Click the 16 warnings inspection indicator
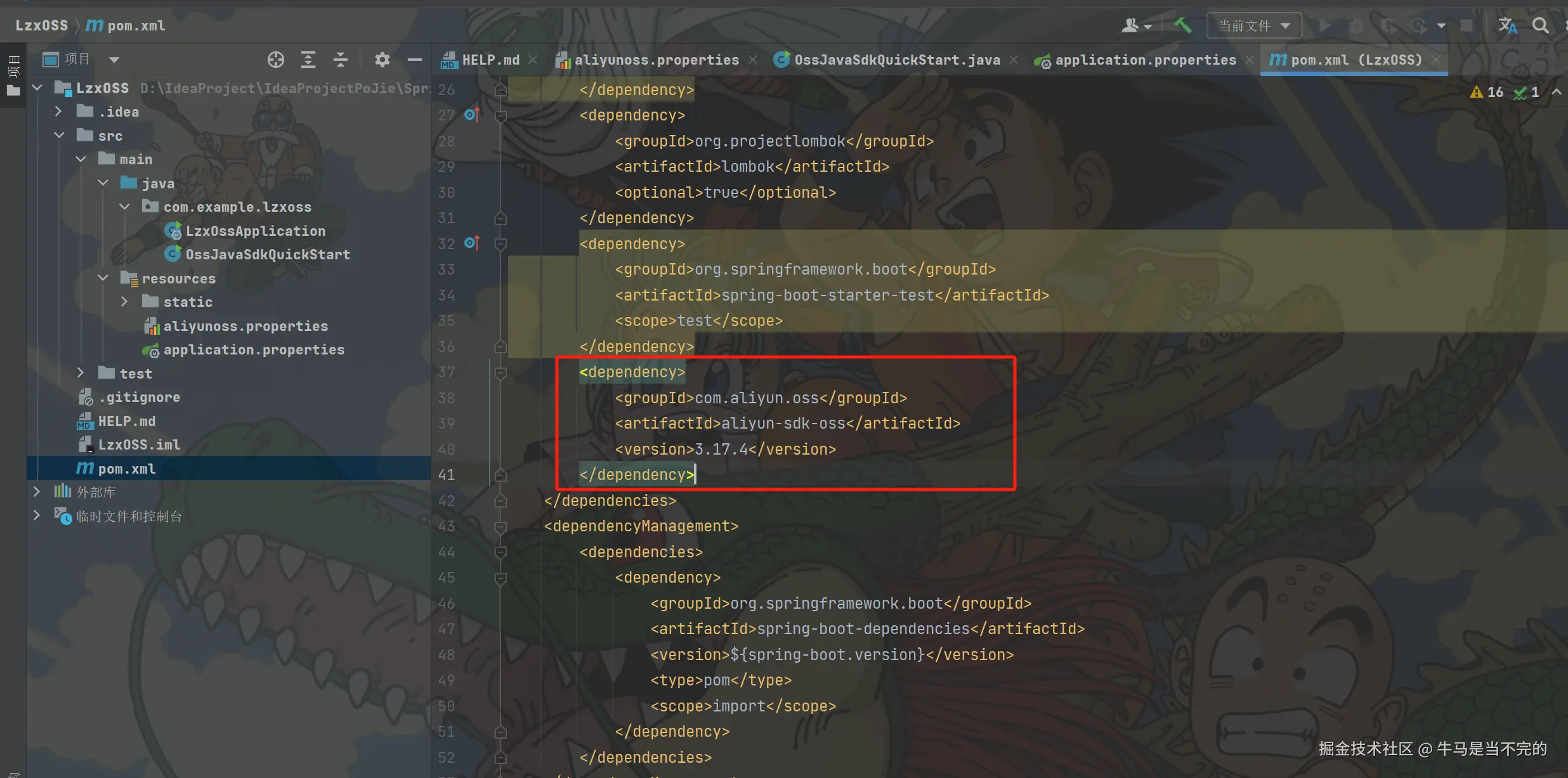Viewport: 1568px width, 778px height. [1487, 92]
